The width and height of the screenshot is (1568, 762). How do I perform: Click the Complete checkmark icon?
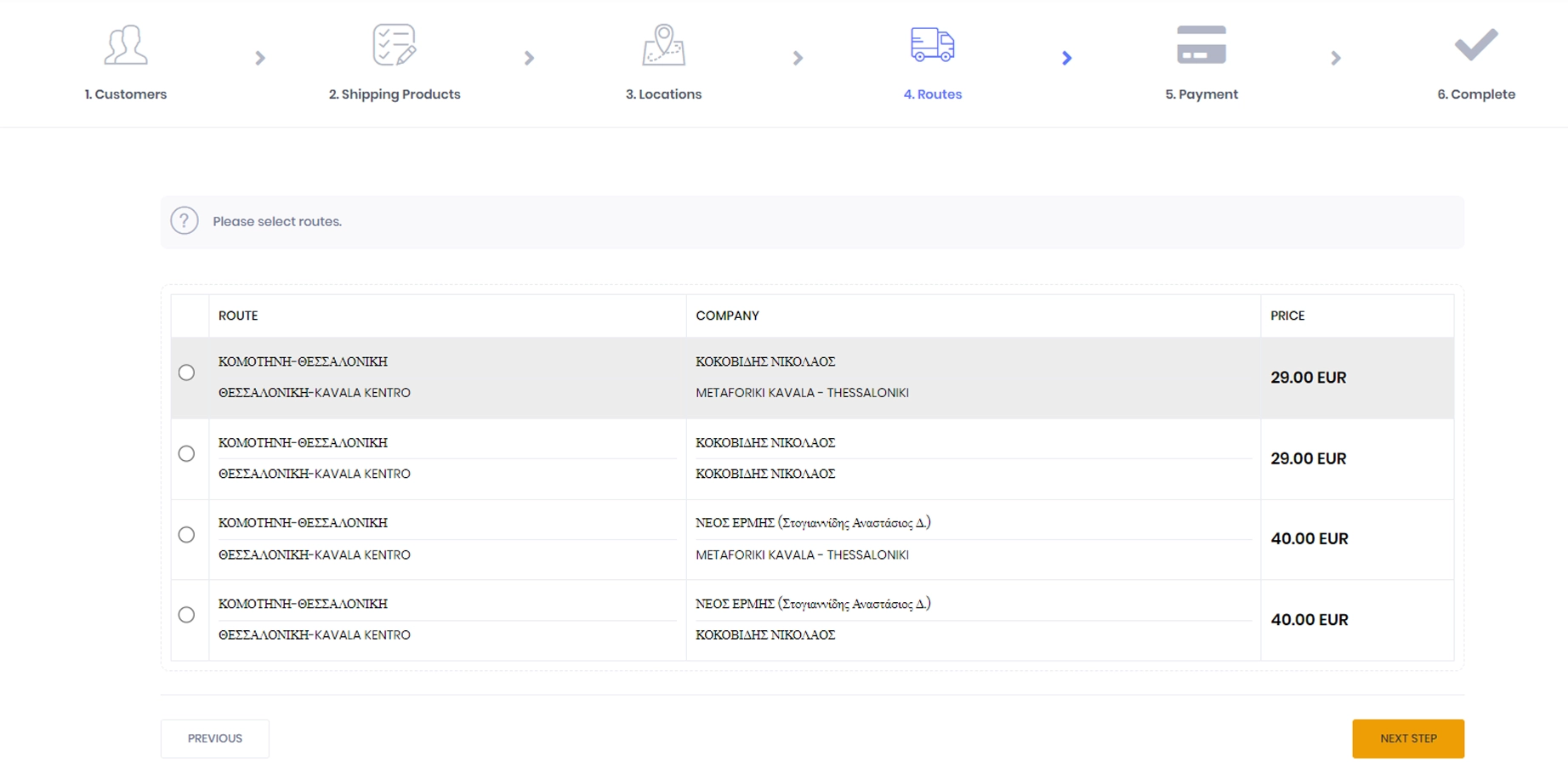pos(1476,44)
